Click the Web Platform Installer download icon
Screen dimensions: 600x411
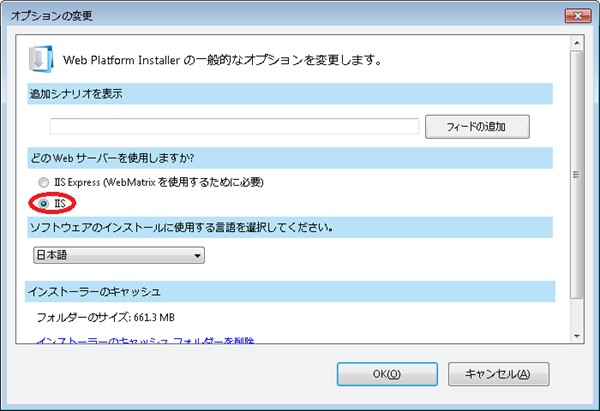41,59
